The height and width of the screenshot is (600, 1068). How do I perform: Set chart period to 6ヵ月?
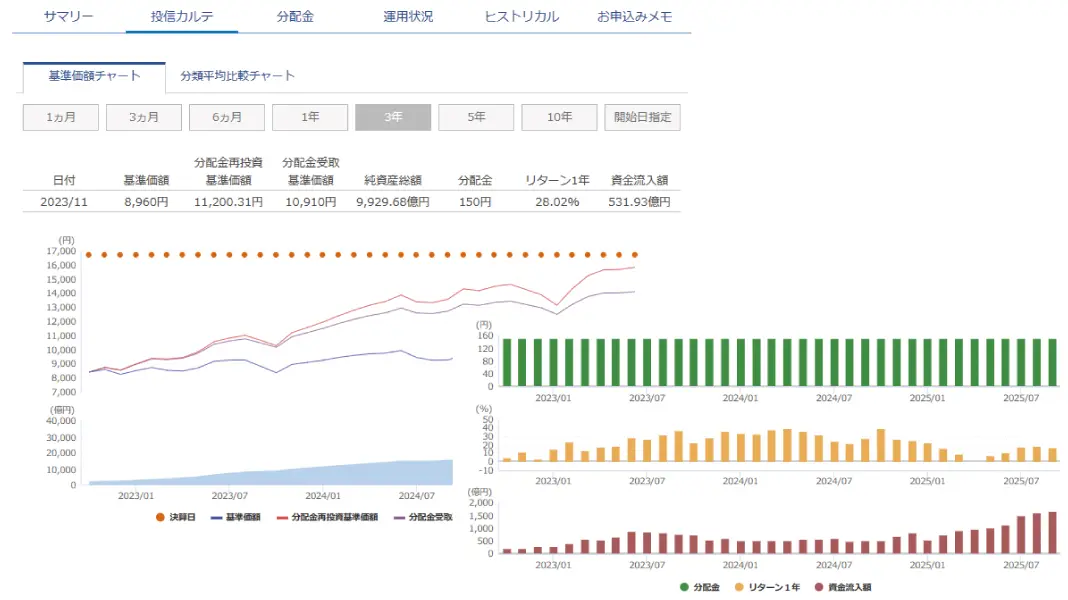227,117
